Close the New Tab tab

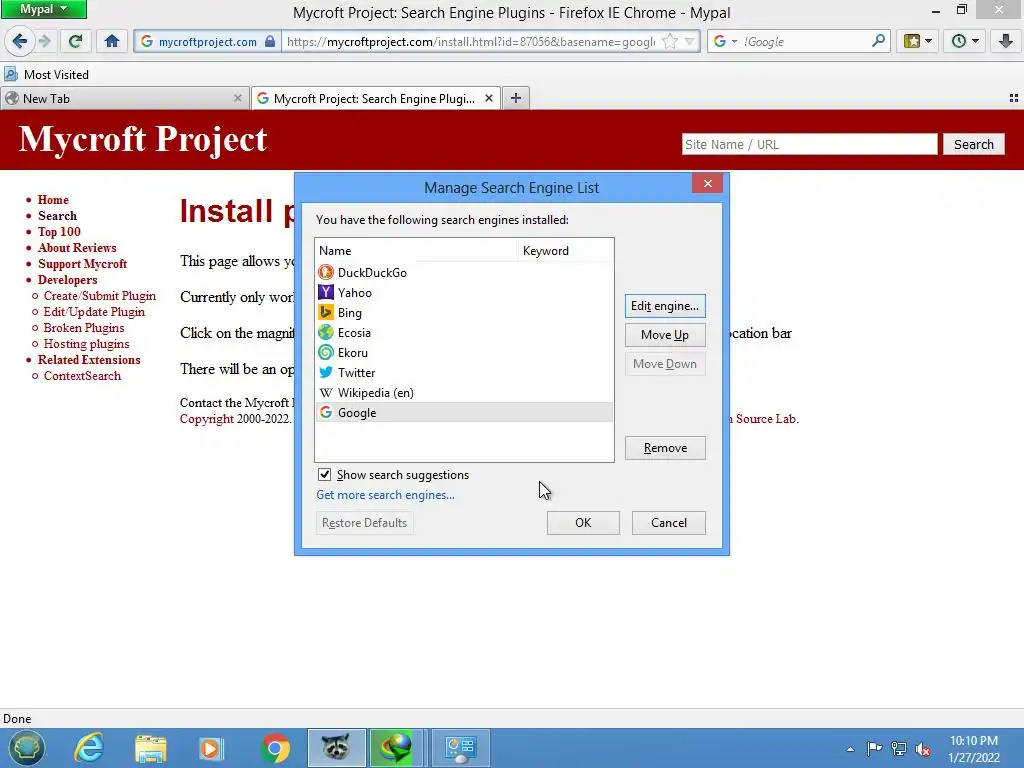tap(238, 98)
